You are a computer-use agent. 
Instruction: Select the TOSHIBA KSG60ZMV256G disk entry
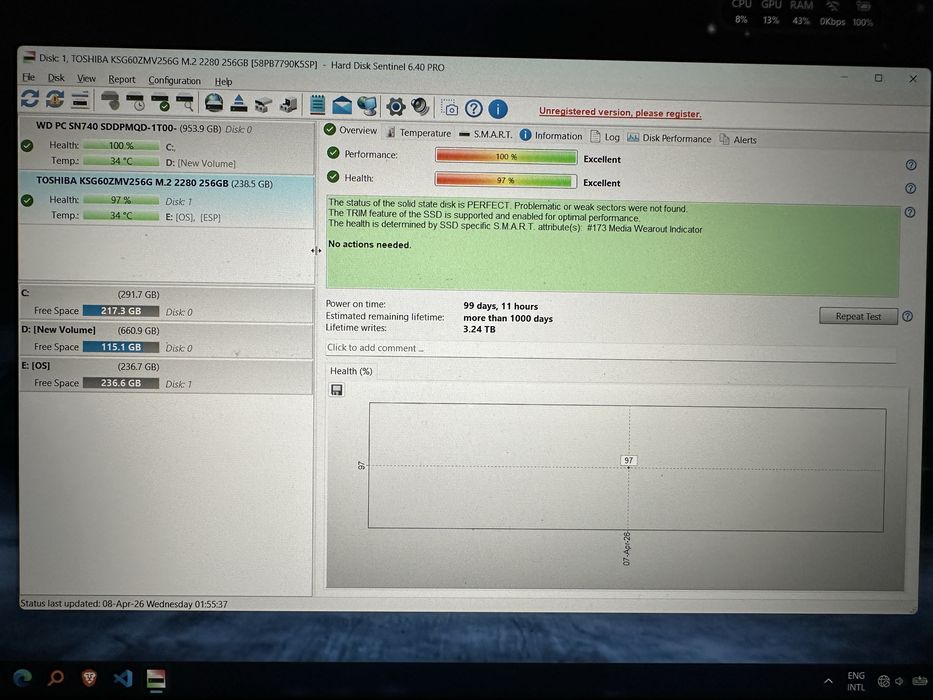point(167,199)
